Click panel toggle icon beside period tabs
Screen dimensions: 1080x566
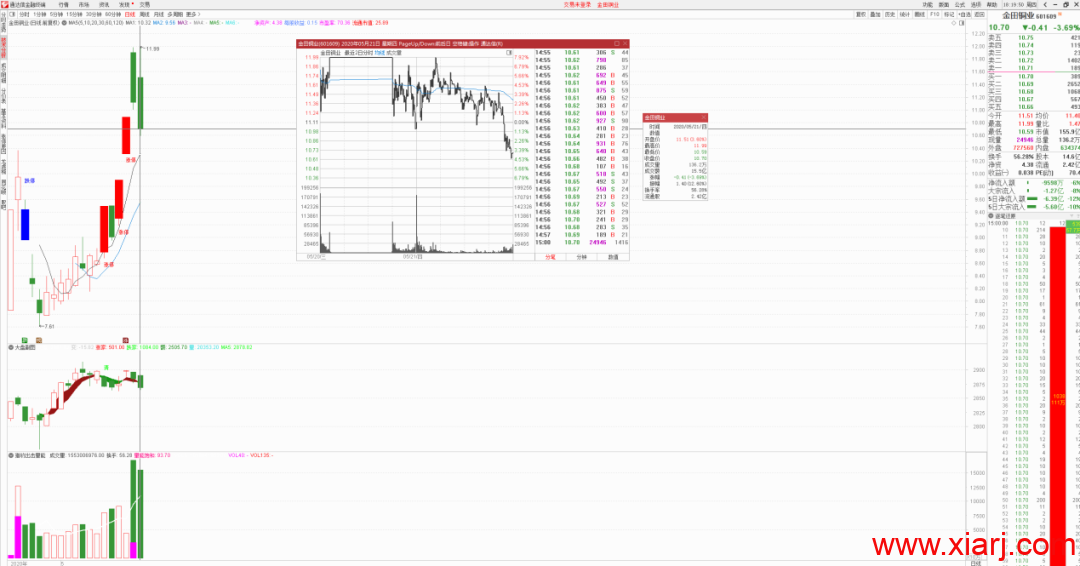click(x=12, y=14)
